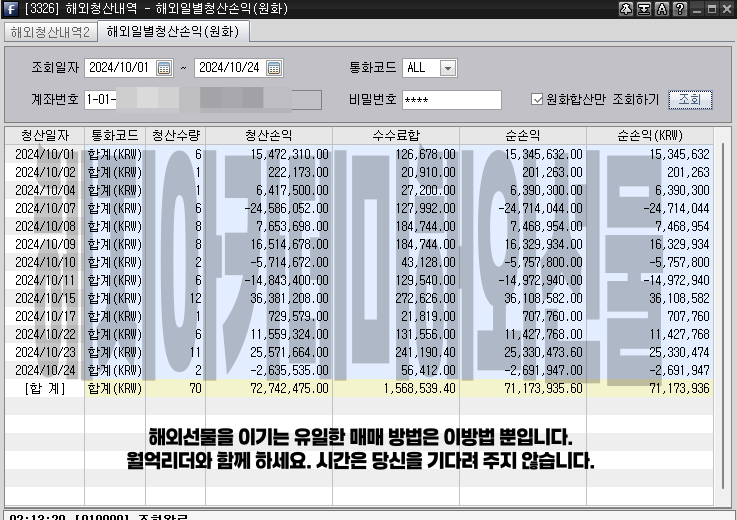The width and height of the screenshot is (737, 520).
Task: Open the end date calendar picker
Action: 274,68
